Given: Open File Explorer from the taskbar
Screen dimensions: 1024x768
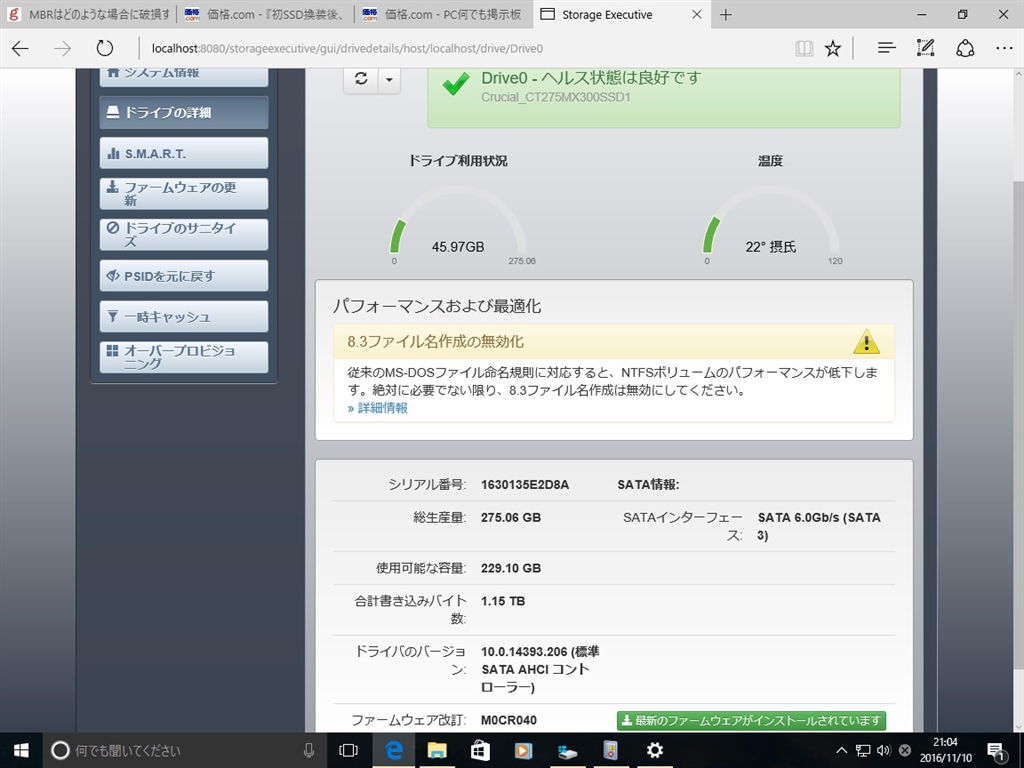Looking at the screenshot, I should [437, 750].
